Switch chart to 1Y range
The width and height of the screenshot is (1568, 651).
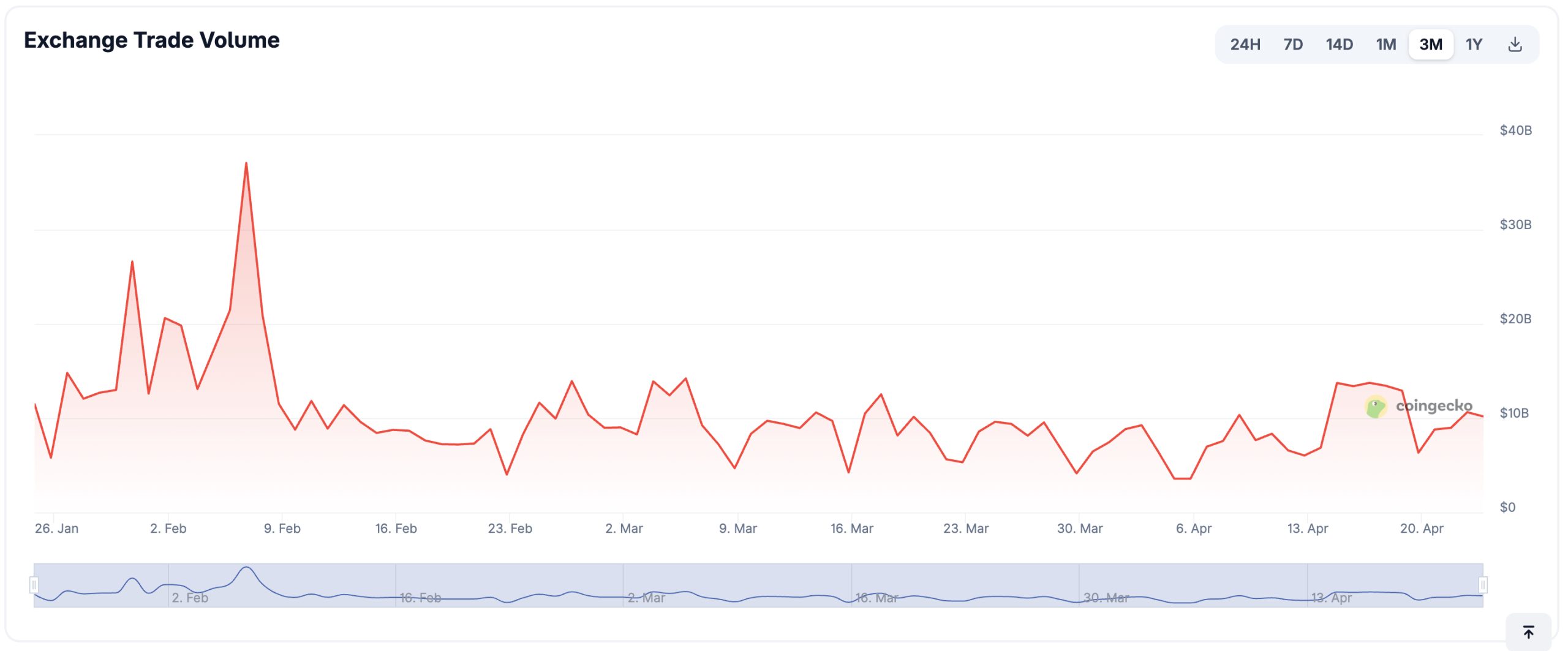(1474, 44)
